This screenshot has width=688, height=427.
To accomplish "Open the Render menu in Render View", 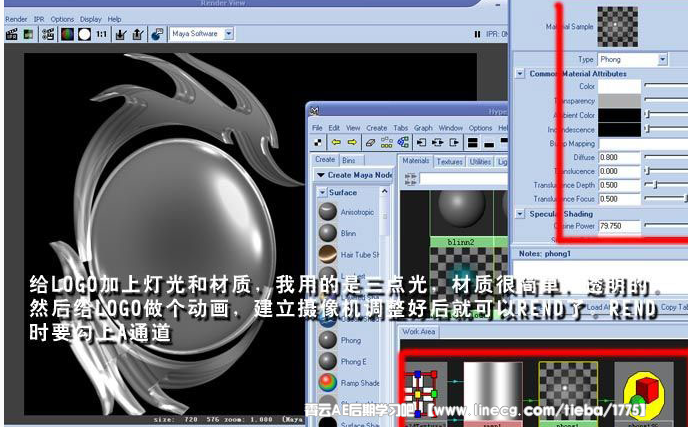I will (16, 19).
